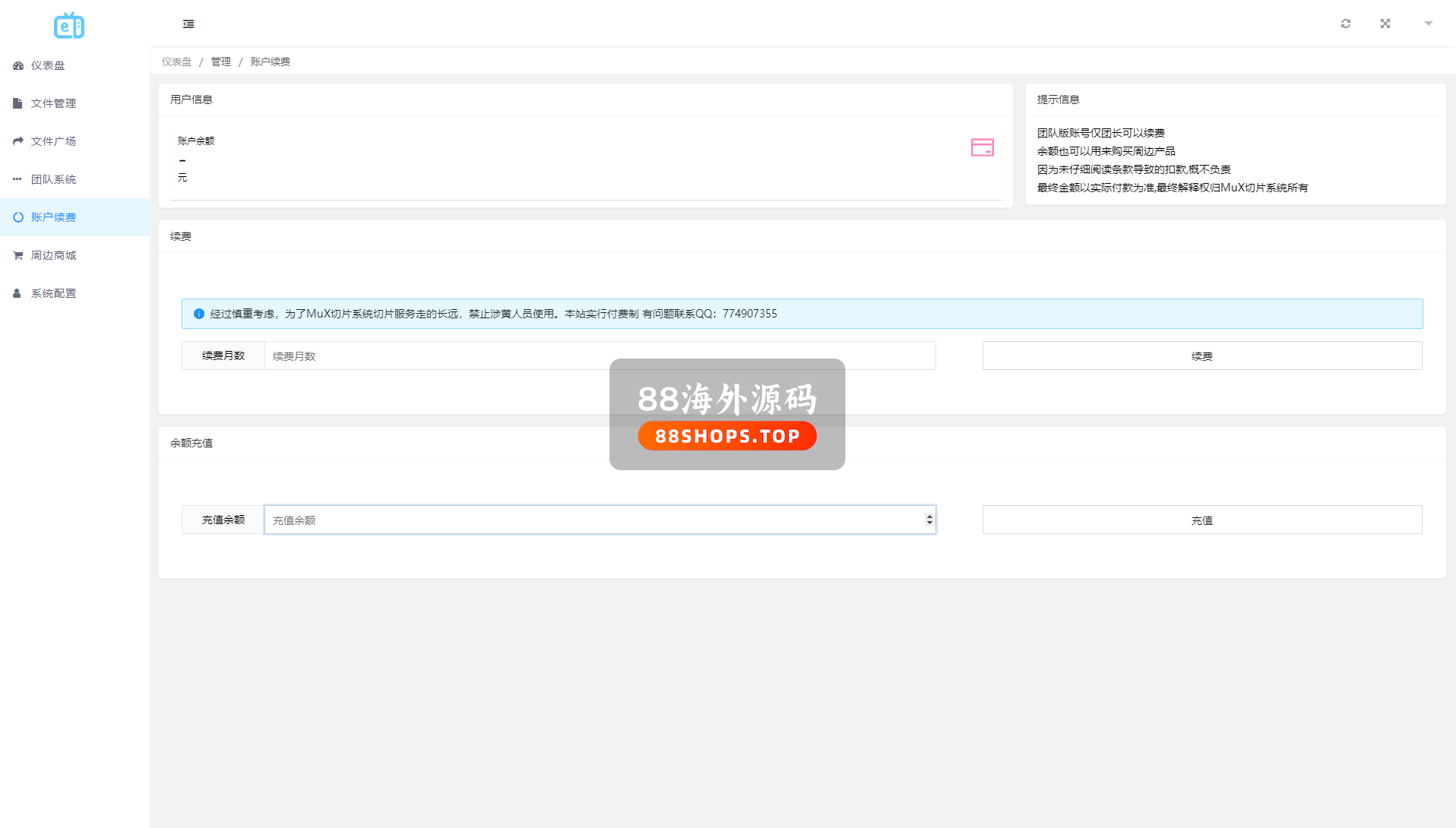Click the shopping cart icon for 周边商城
This screenshot has height=828, width=1456.
(x=18, y=255)
